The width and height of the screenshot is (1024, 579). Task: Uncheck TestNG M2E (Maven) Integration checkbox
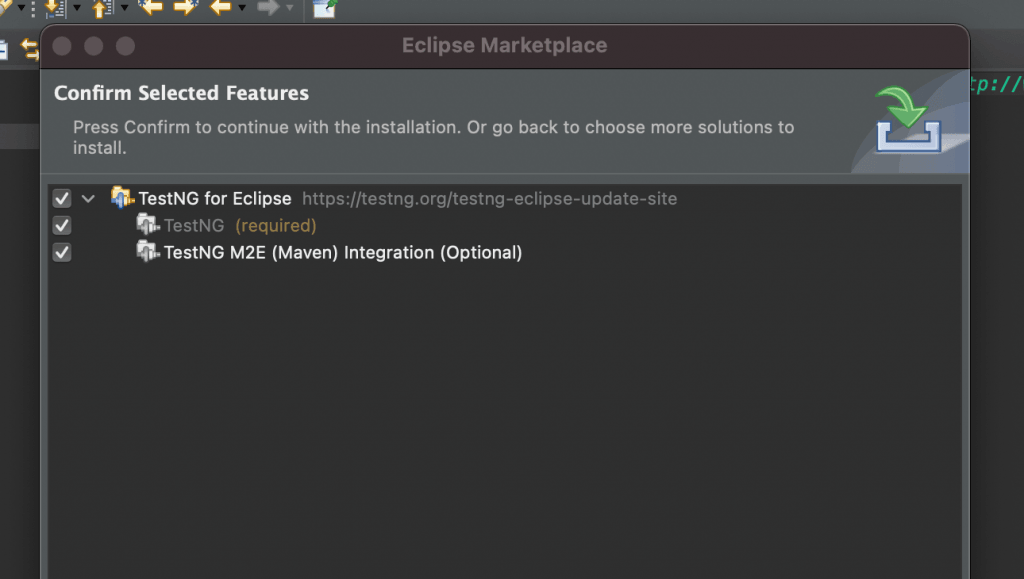click(x=62, y=252)
